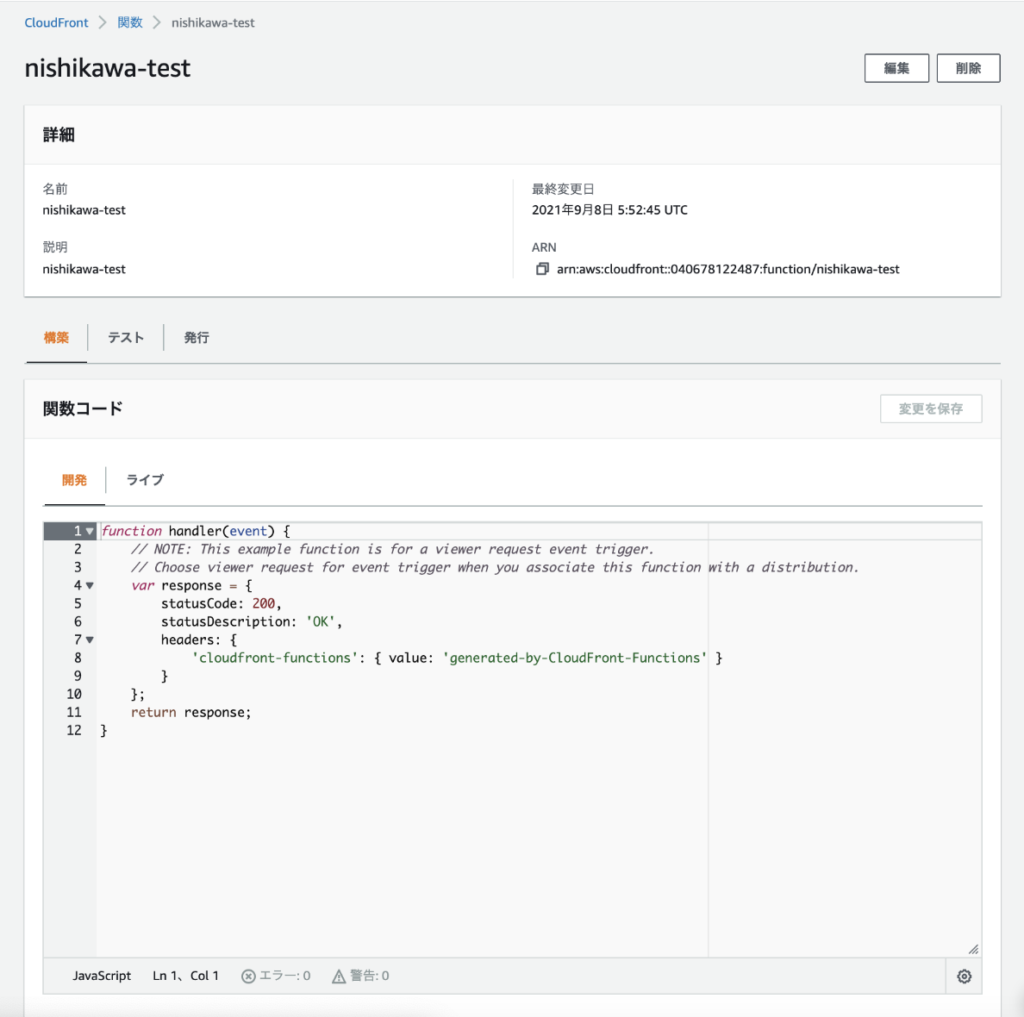Collapse the handler function at line 1
Viewport: 1024px width, 1017px height.
88,530
